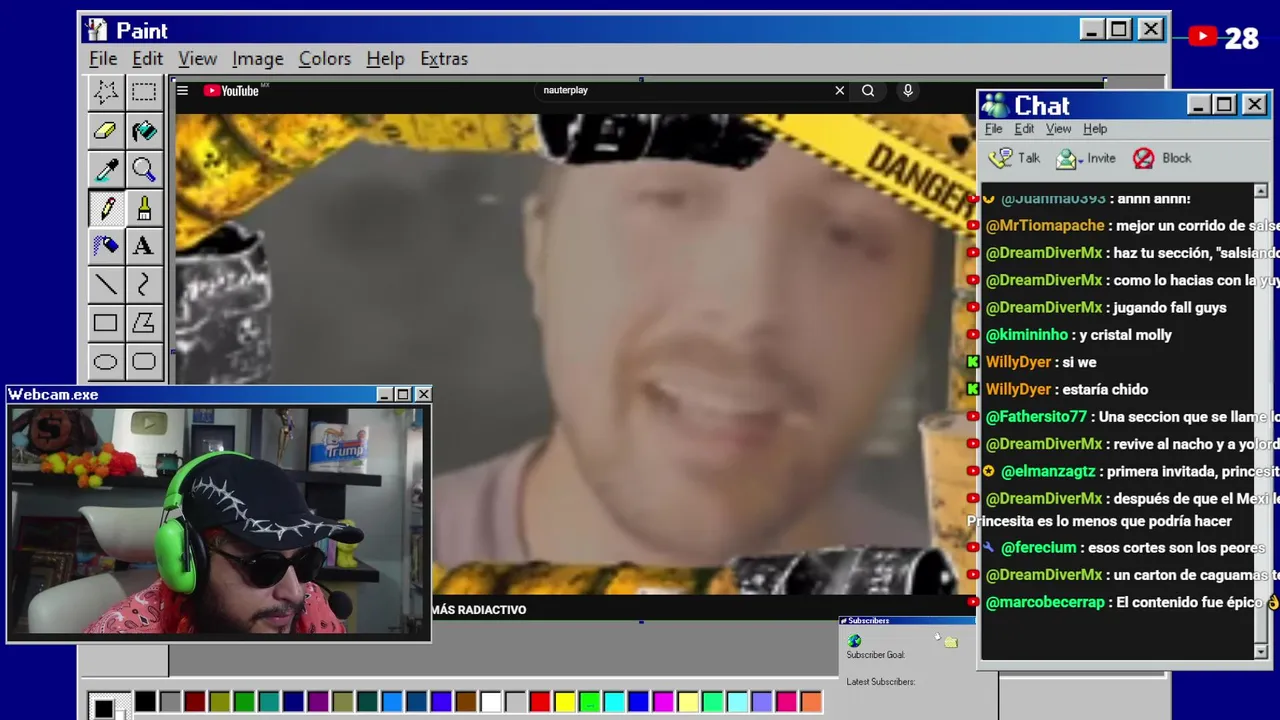Click the voice search microphone icon
The height and width of the screenshot is (720, 1280).
click(x=908, y=90)
